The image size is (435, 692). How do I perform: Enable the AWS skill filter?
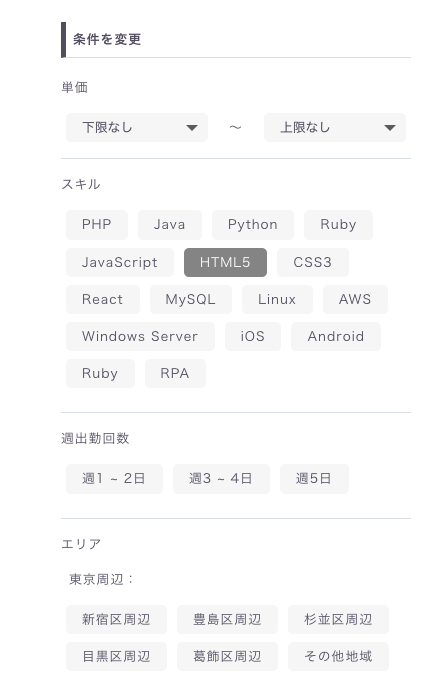click(x=355, y=299)
